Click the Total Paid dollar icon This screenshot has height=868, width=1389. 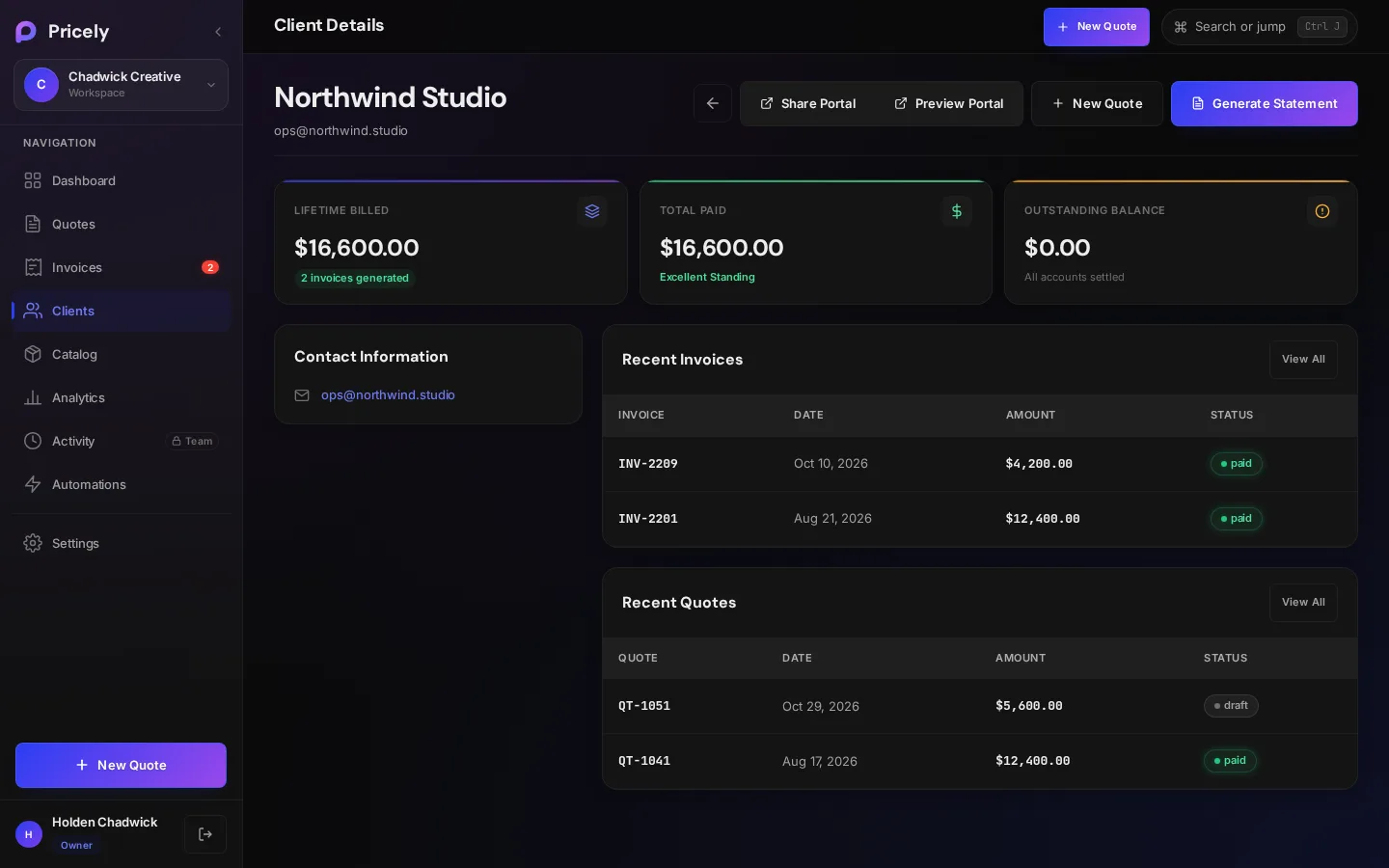point(957,211)
